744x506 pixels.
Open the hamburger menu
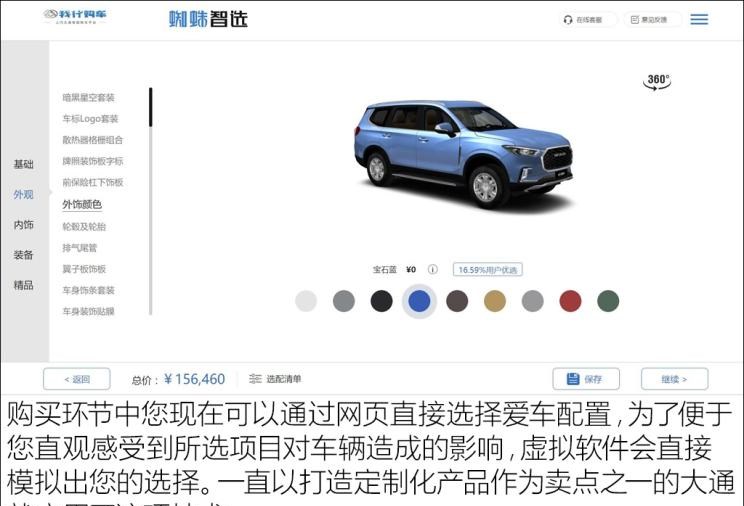tap(699, 19)
